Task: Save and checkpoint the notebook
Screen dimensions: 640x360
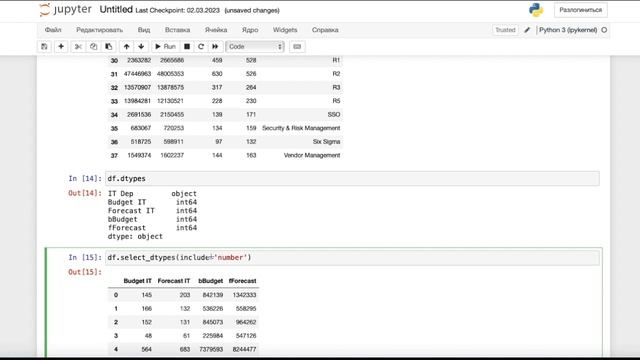Action: point(44,47)
